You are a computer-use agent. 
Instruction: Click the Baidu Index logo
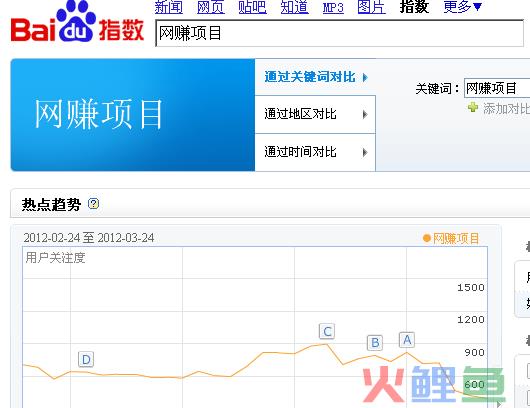tap(78, 22)
